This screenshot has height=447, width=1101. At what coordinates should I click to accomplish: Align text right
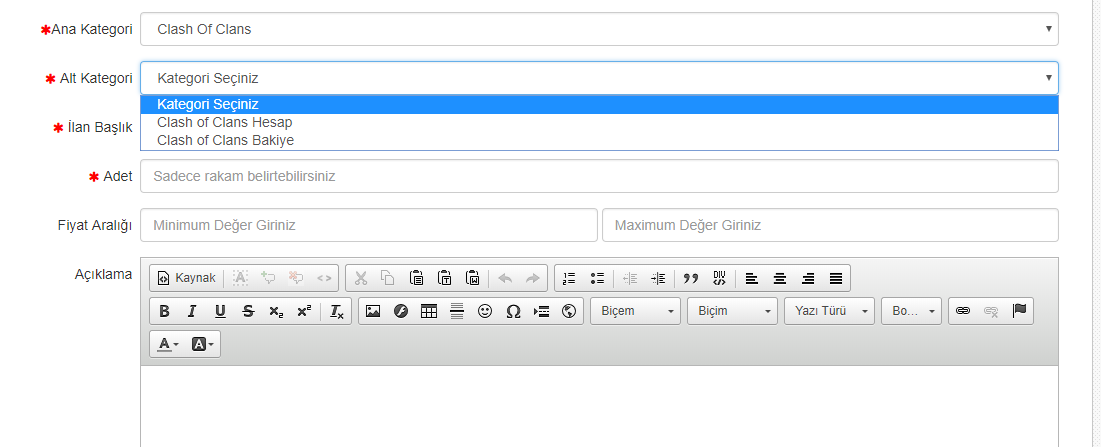point(807,278)
